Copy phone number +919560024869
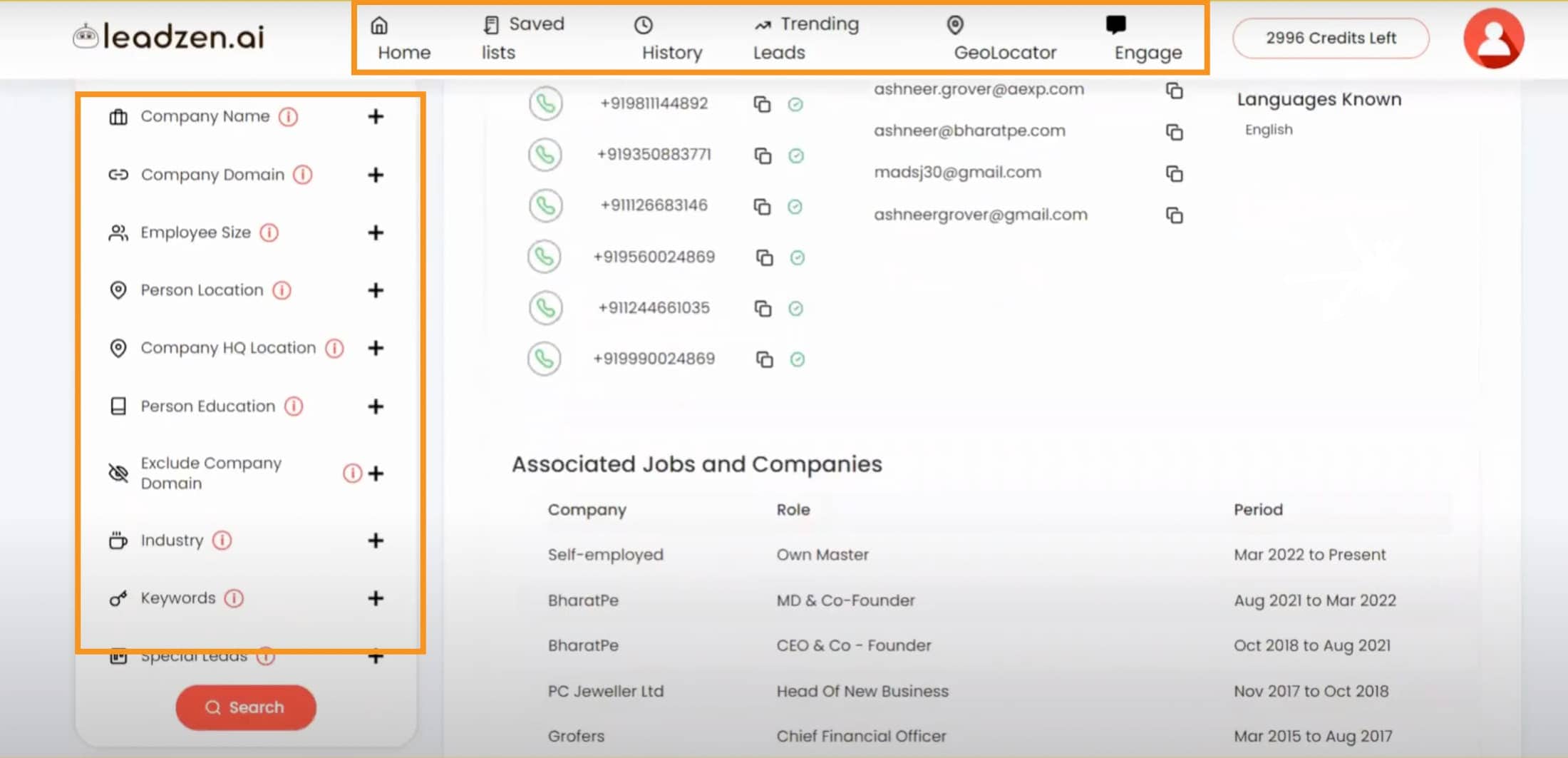 pyautogui.click(x=764, y=257)
